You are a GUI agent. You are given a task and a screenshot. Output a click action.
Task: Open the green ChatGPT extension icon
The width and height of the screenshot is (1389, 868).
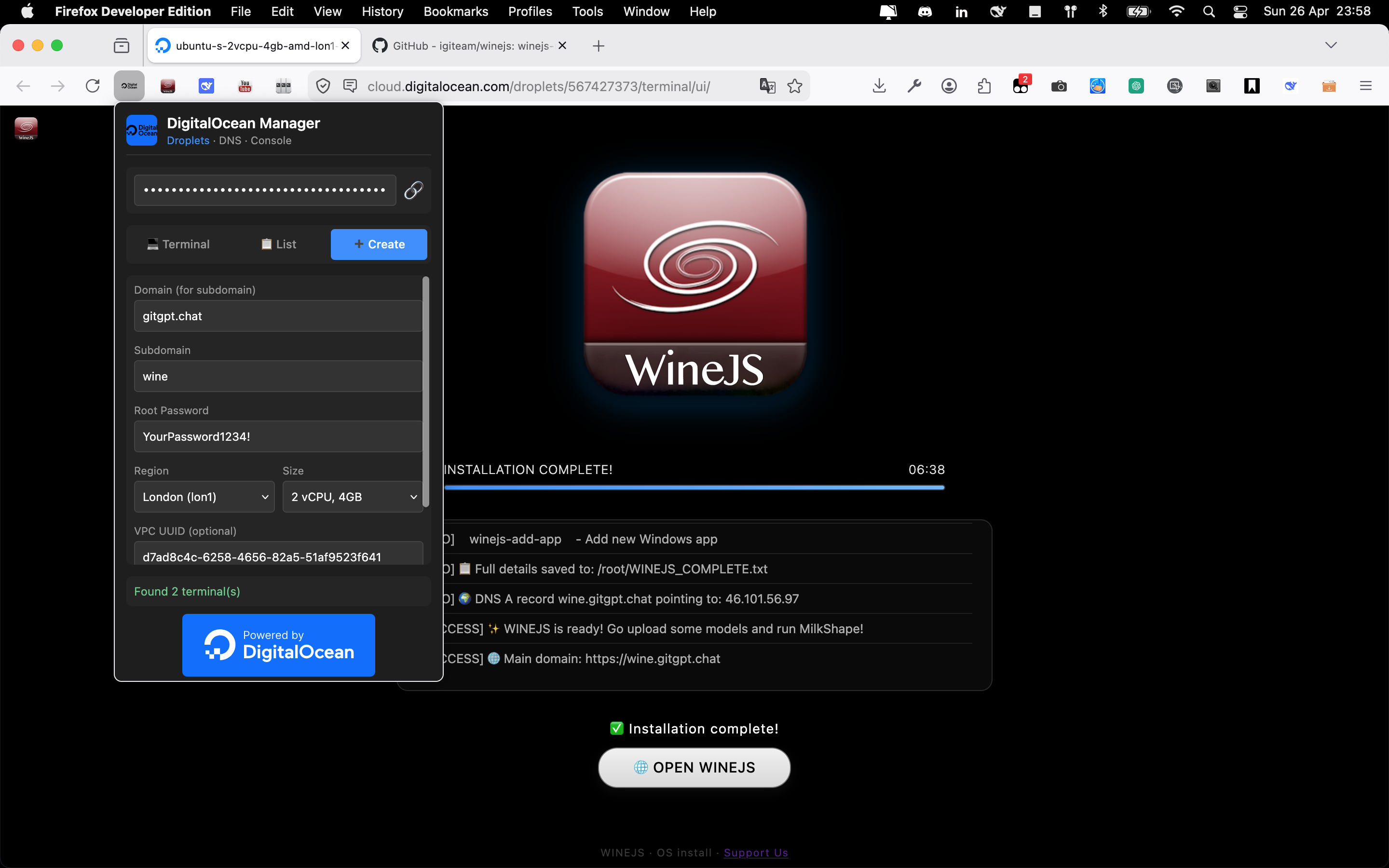(1136, 86)
